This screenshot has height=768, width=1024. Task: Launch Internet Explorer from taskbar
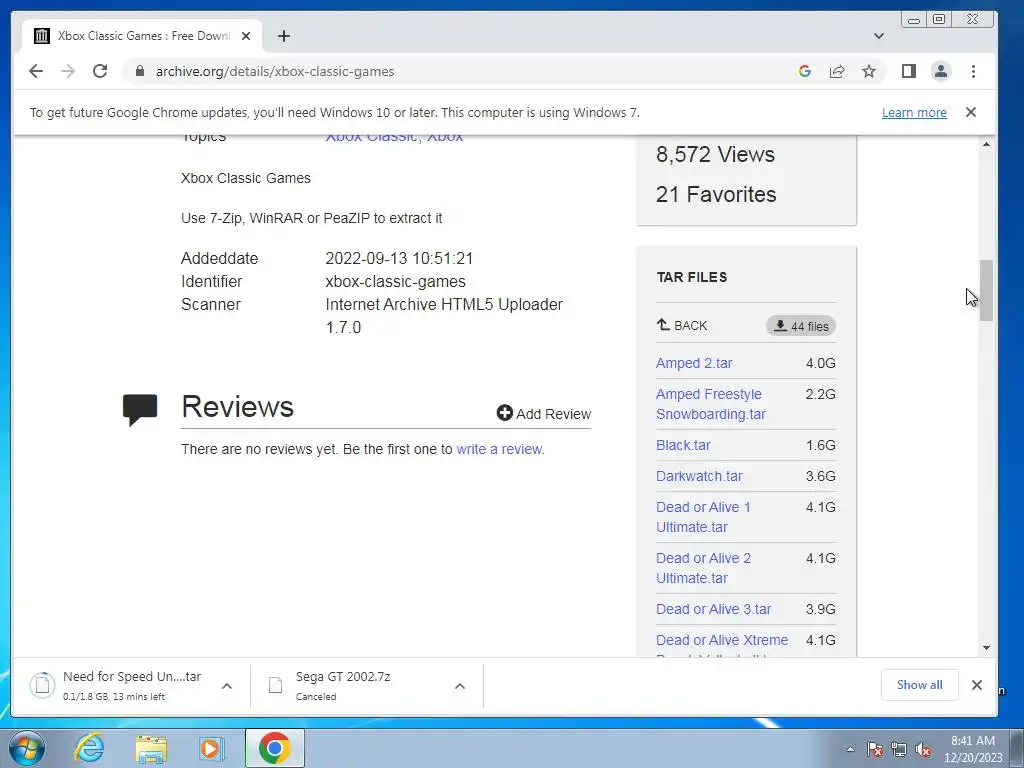[89, 748]
